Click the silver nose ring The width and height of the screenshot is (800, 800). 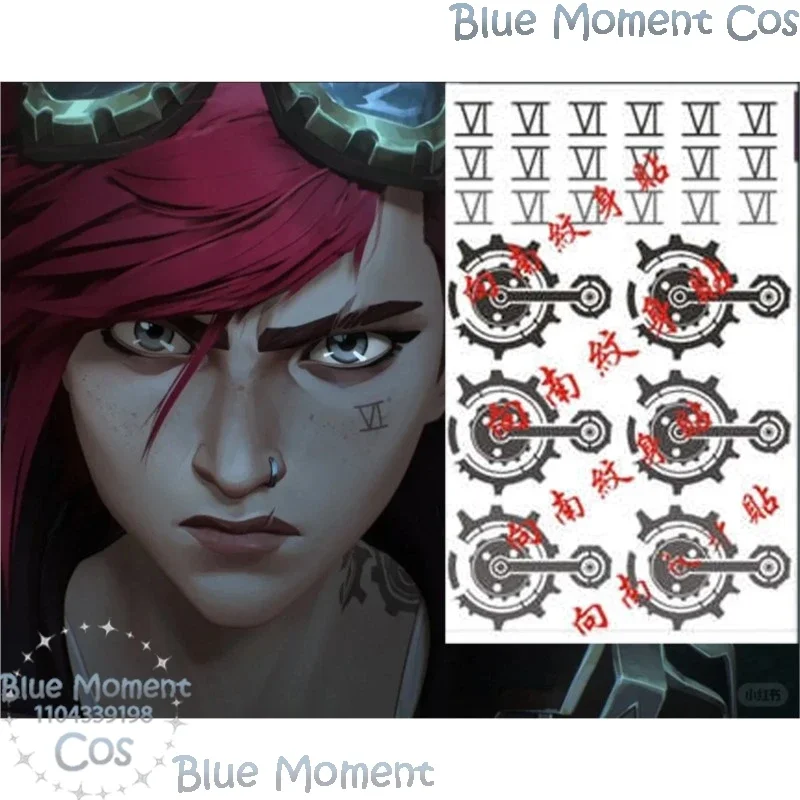click(274, 470)
